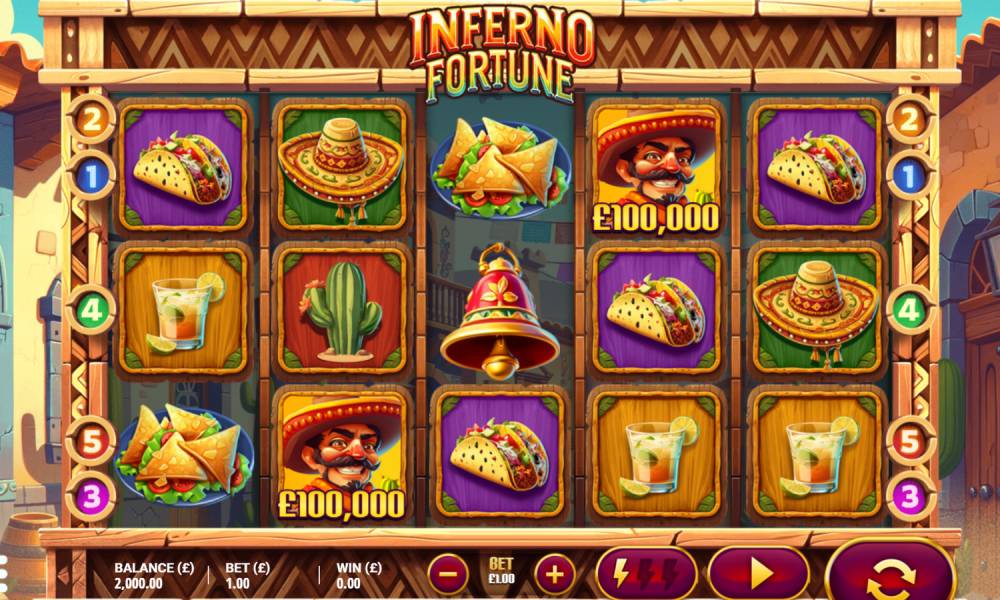Viewport: 1000px width, 600px height.
Task: Click the spin button with circular arrows
Action: click(890, 572)
